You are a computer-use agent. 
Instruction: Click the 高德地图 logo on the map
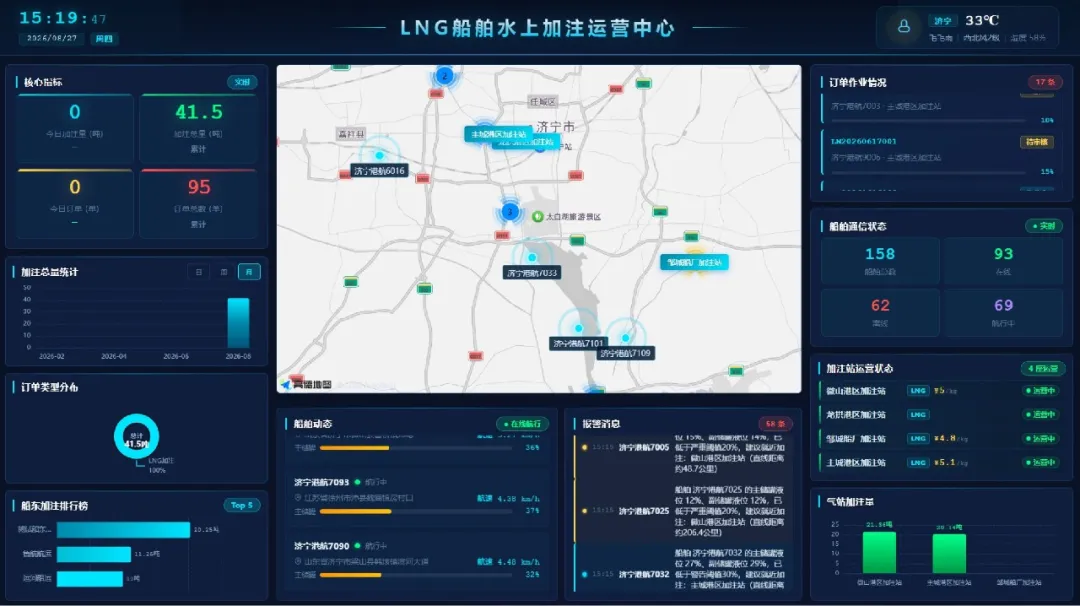pos(307,384)
